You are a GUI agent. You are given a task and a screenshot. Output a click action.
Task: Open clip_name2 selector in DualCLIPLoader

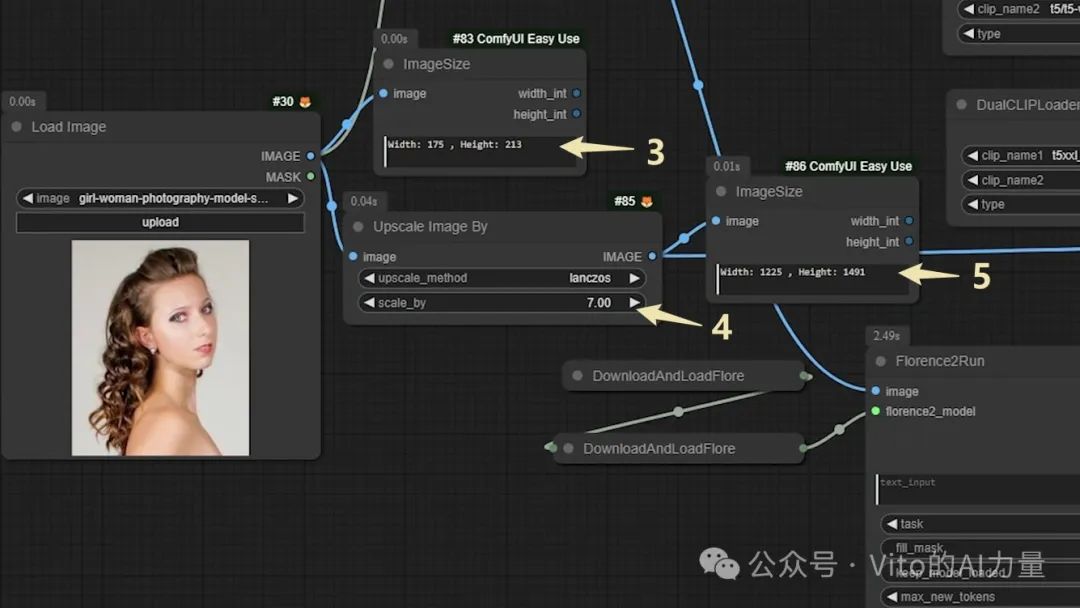(x=1020, y=180)
